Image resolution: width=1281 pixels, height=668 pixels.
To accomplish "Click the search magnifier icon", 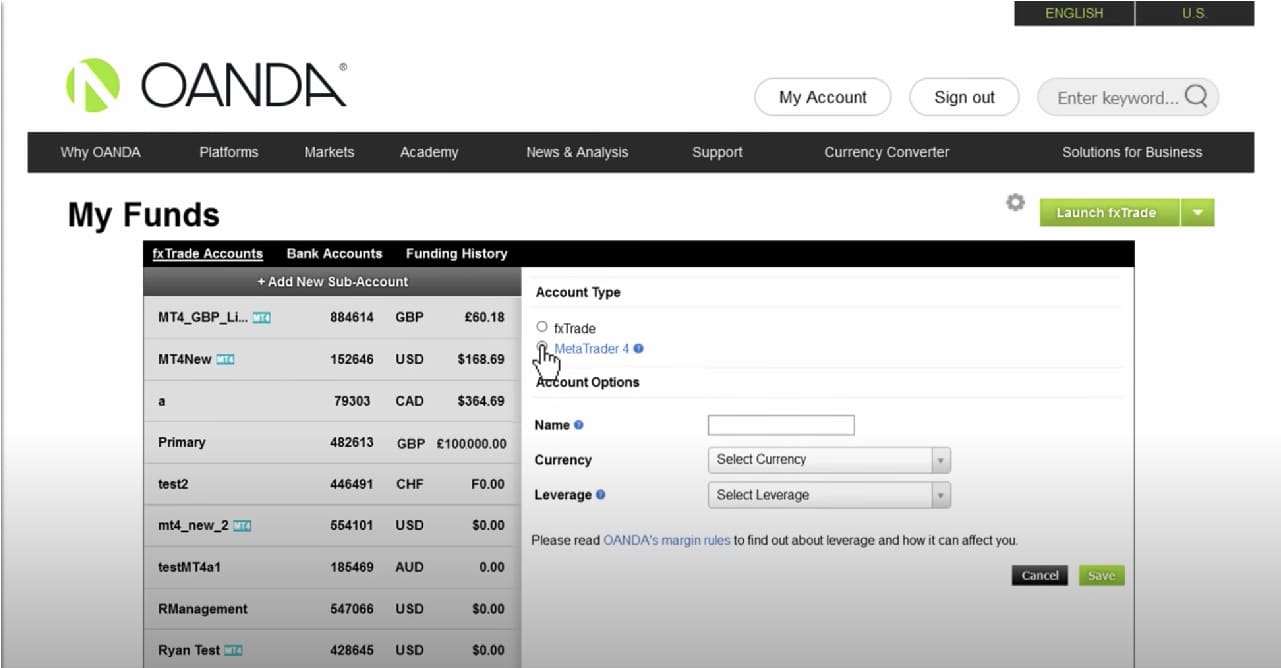I will (x=1195, y=97).
